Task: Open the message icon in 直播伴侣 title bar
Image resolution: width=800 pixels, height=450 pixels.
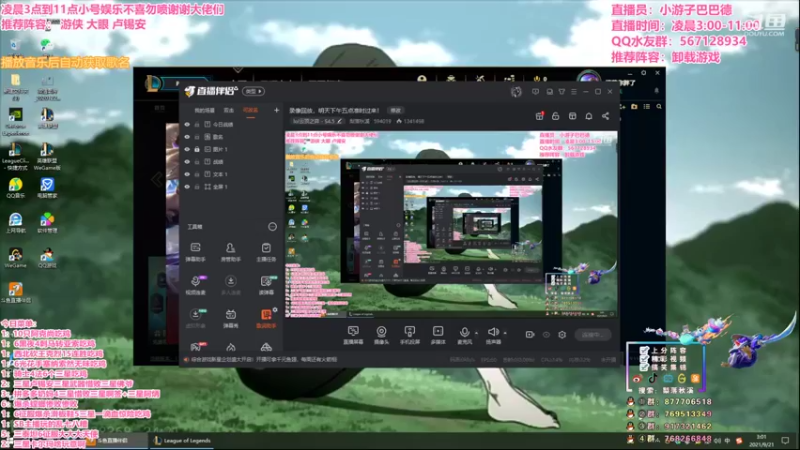Action: (x=535, y=92)
